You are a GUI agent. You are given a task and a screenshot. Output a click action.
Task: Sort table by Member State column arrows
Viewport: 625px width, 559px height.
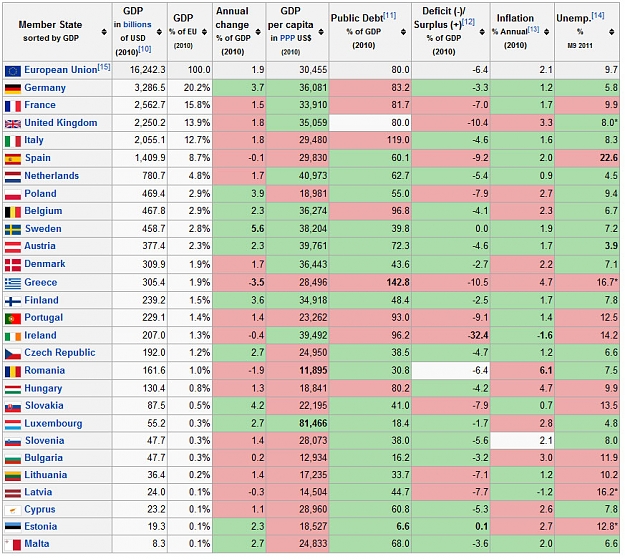[104, 32]
